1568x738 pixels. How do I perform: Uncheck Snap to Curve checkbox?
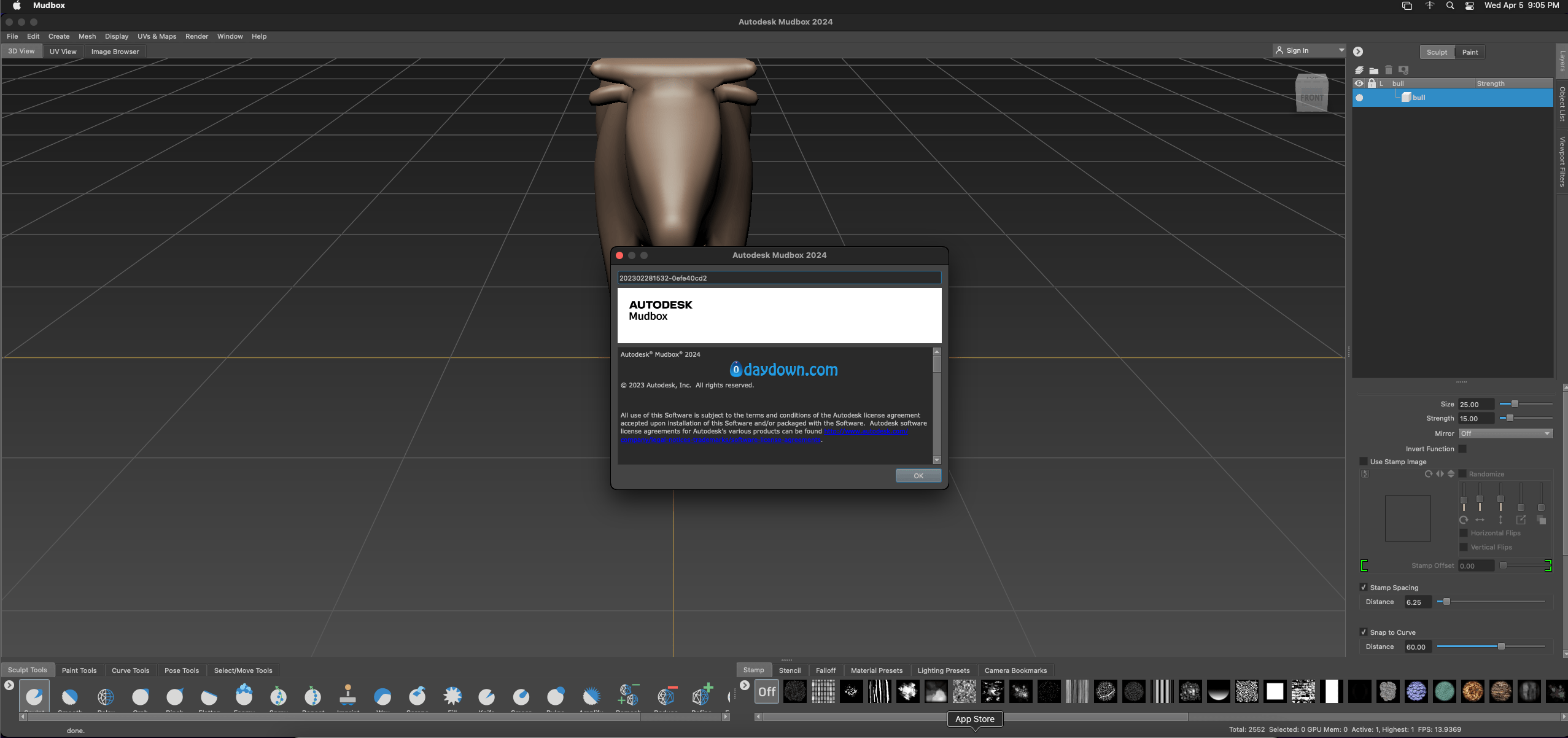pos(1364,632)
